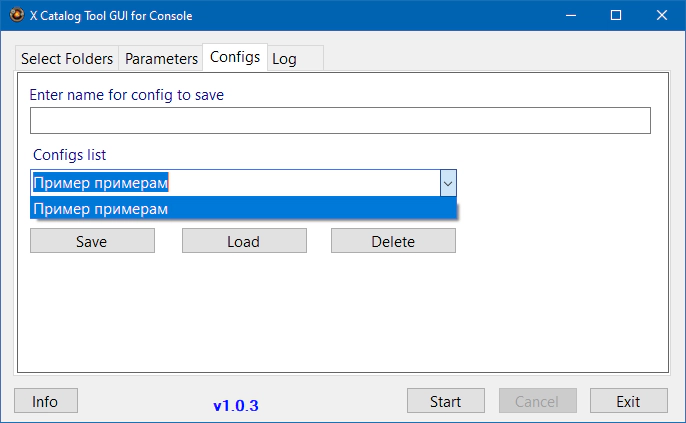The image size is (686, 423).
Task: Collapse the Configs list dropdown arrow
Action: [x=448, y=183]
